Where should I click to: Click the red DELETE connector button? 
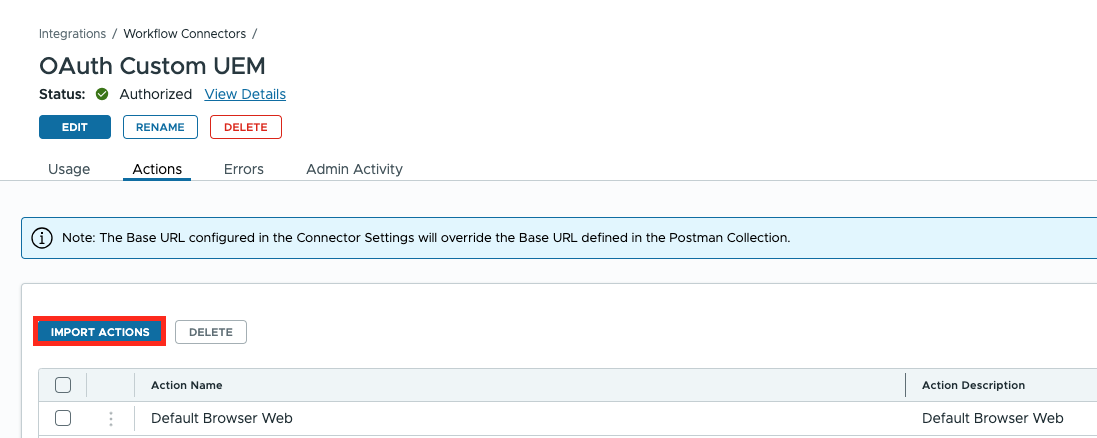[246, 127]
